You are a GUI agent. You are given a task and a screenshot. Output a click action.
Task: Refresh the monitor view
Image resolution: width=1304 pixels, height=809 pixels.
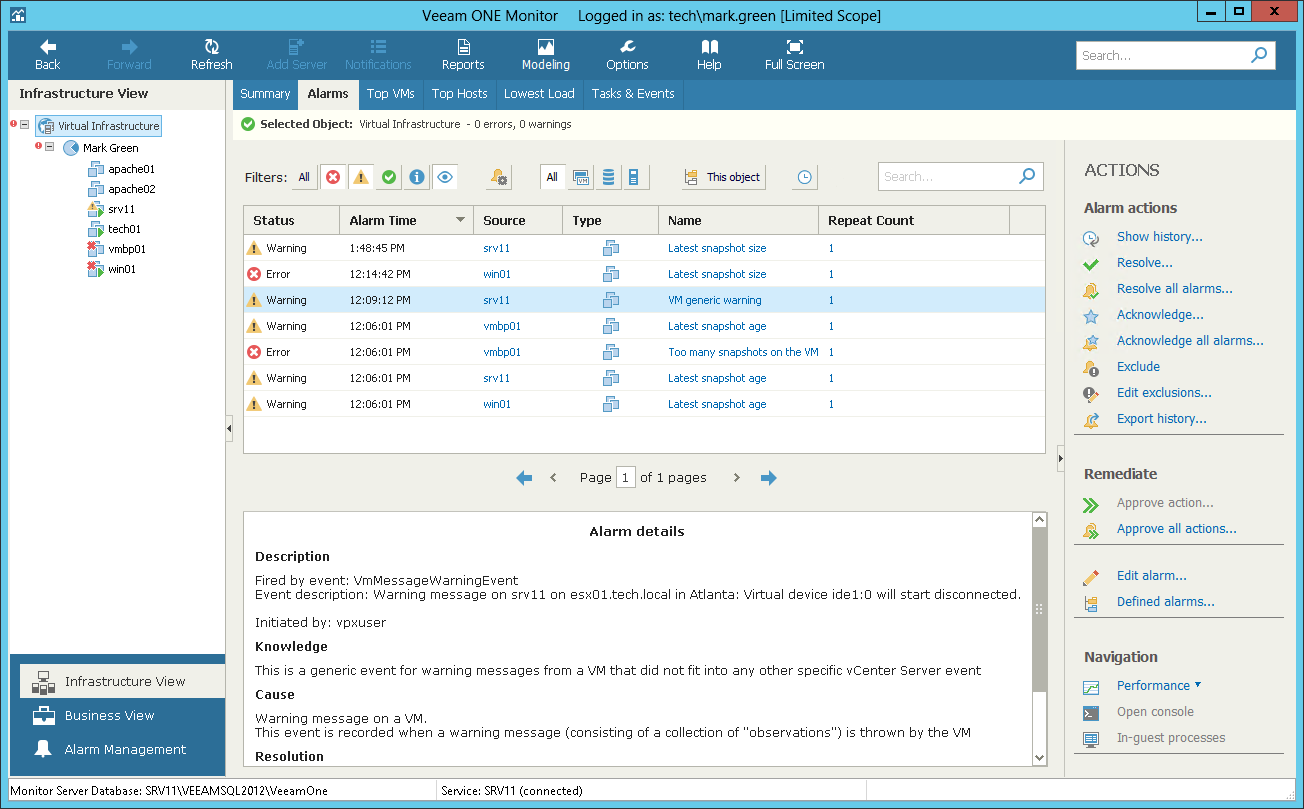click(x=212, y=55)
